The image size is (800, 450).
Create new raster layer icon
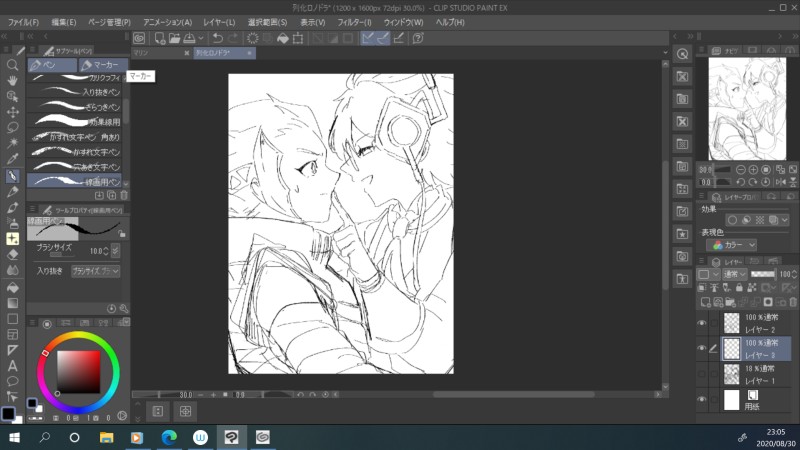(706, 303)
